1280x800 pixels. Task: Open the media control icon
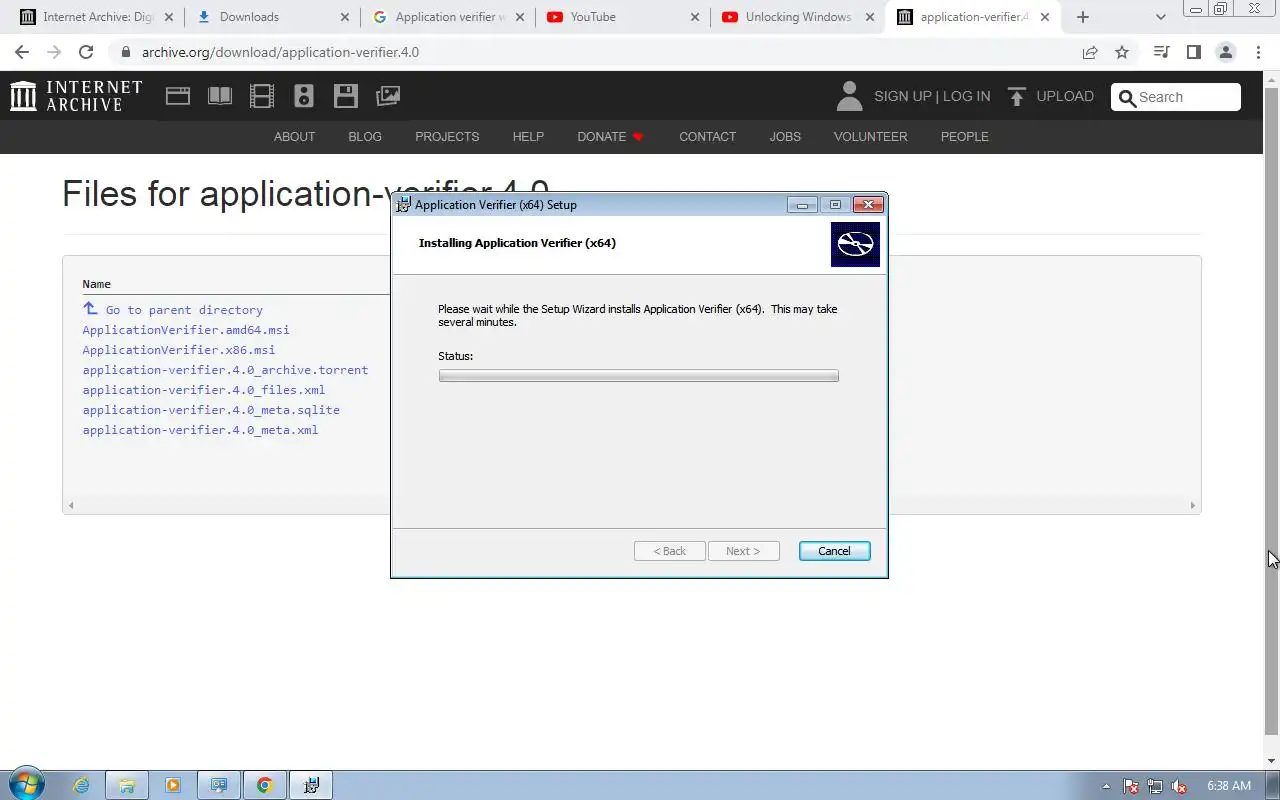click(1161, 52)
